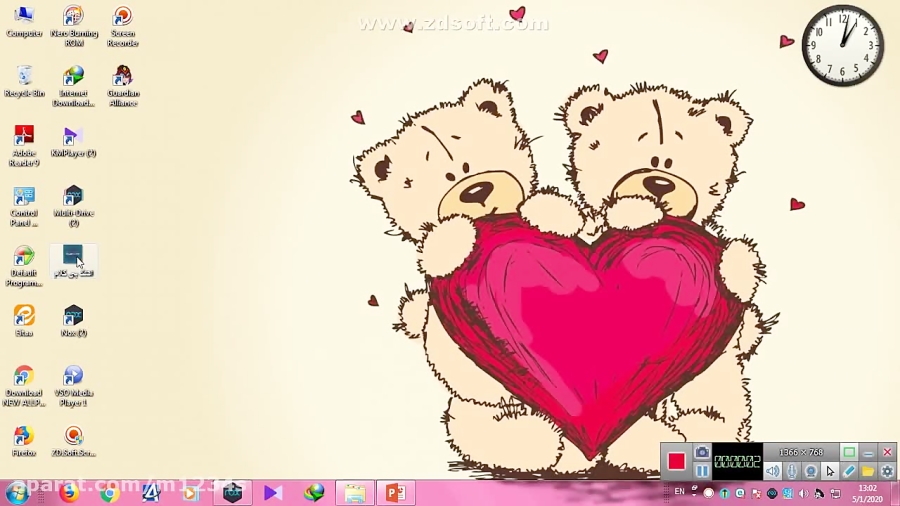Screen dimensions: 900x506
Task: Launch Chrome from the taskbar
Action: pyautogui.click(x=110, y=493)
